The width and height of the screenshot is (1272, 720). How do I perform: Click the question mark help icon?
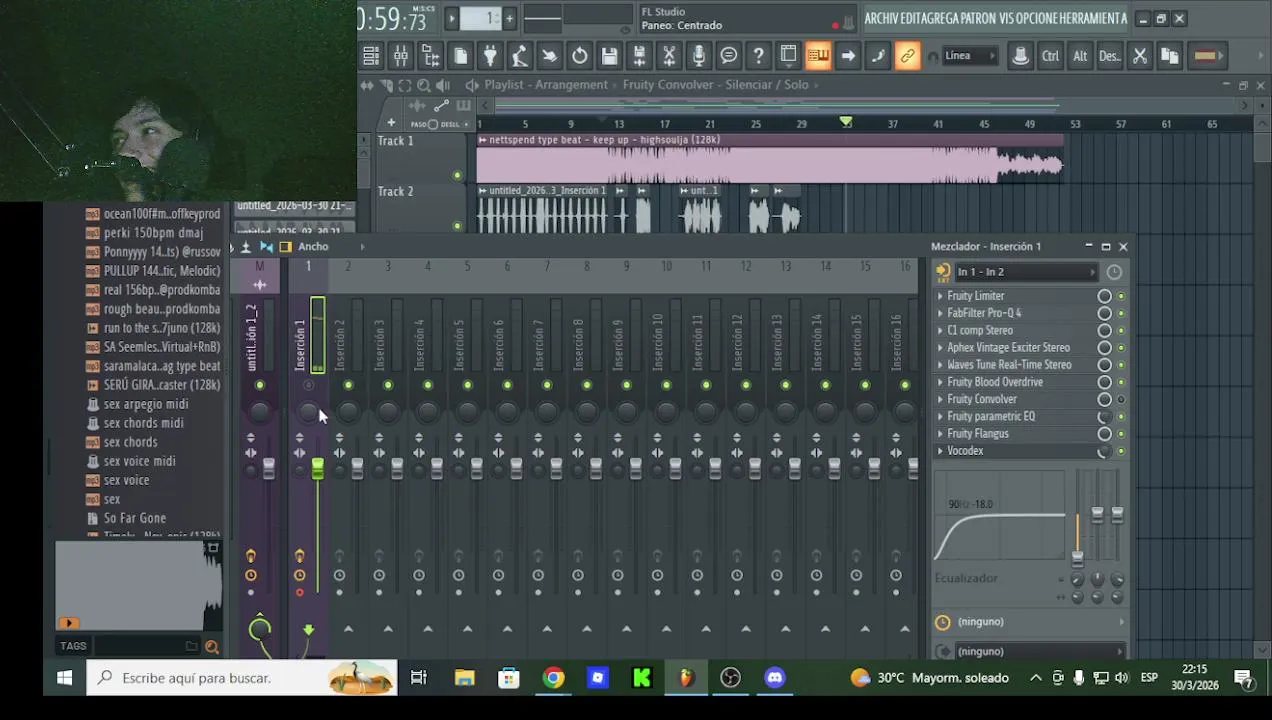(759, 56)
